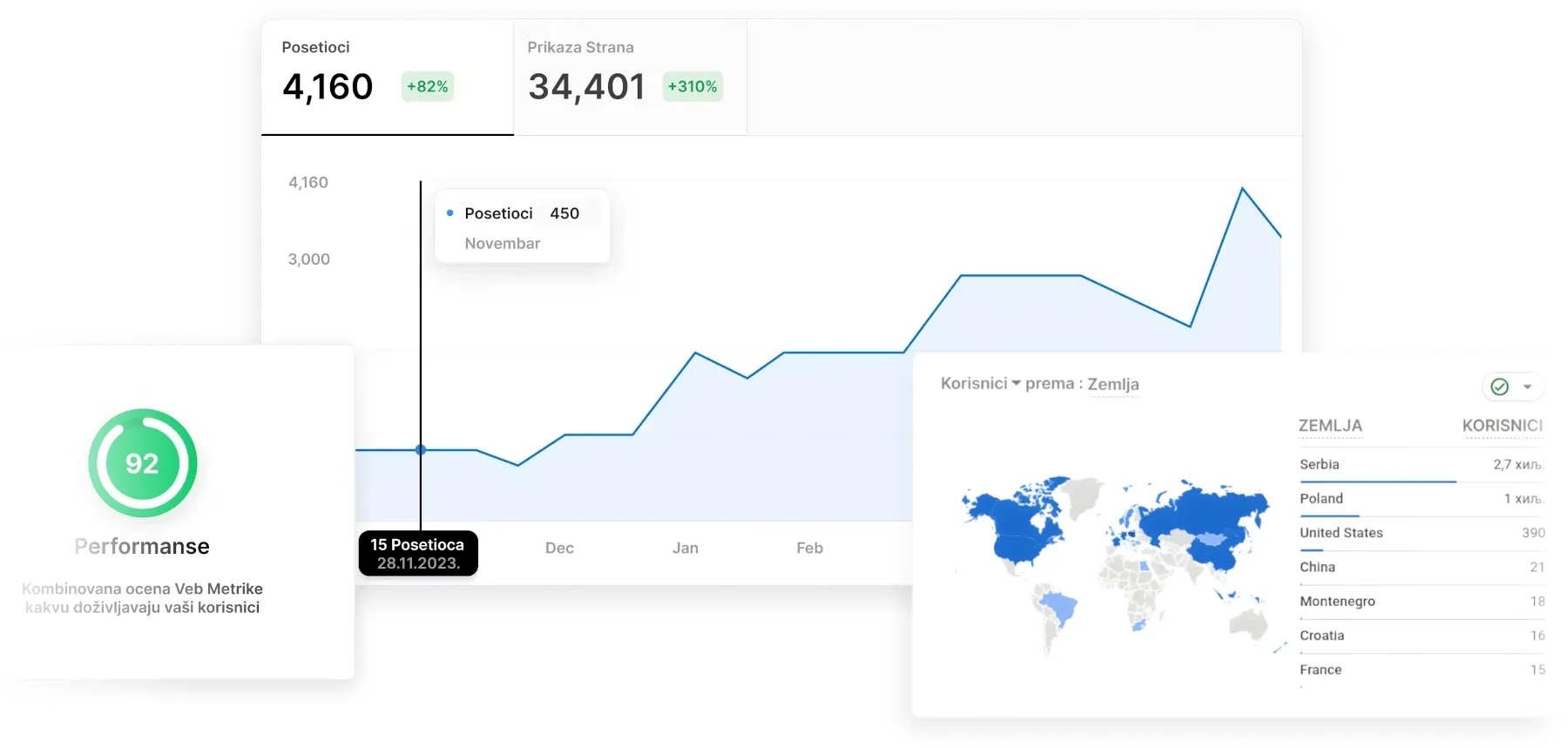Click the 2,7 хиљ. users value
Viewport: 1568px width, 748px height.
click(1517, 465)
